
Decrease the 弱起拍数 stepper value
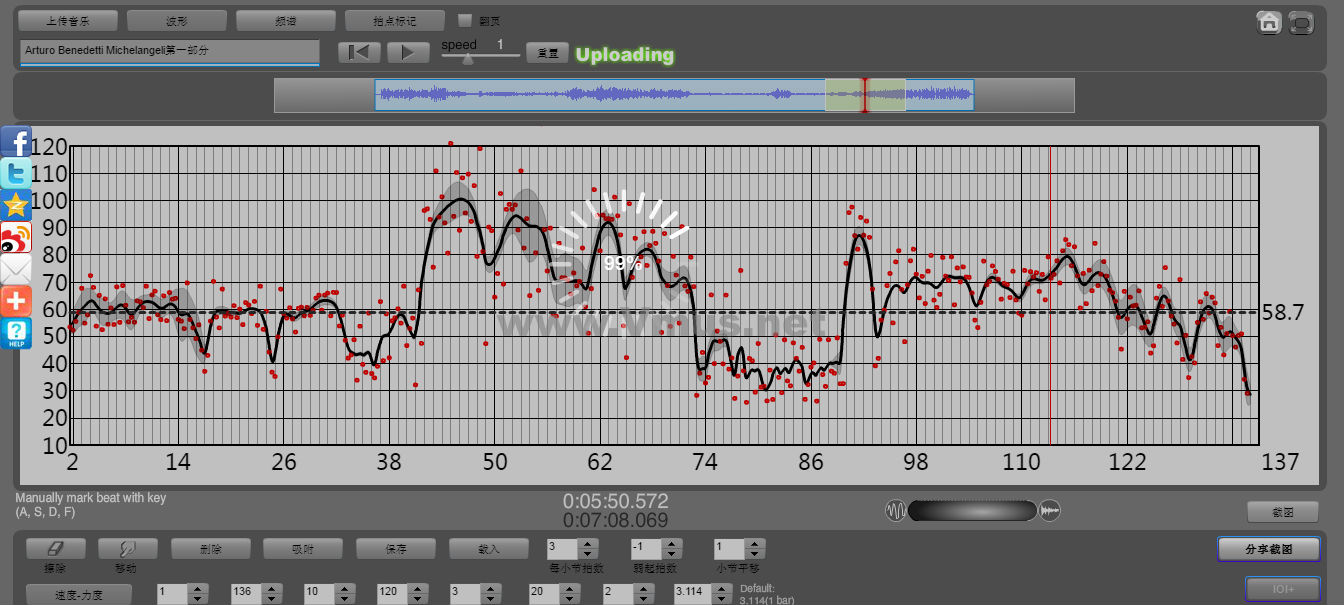[672, 554]
